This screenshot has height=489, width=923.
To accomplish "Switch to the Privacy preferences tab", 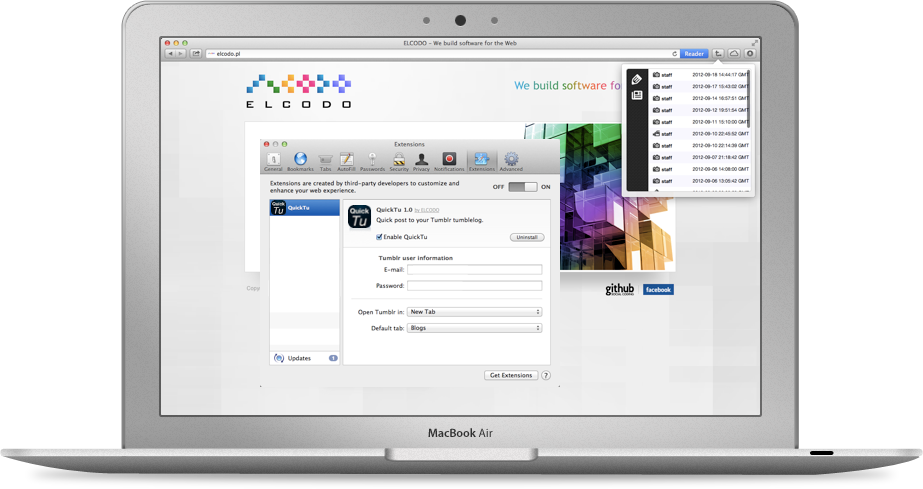I will 422,161.
